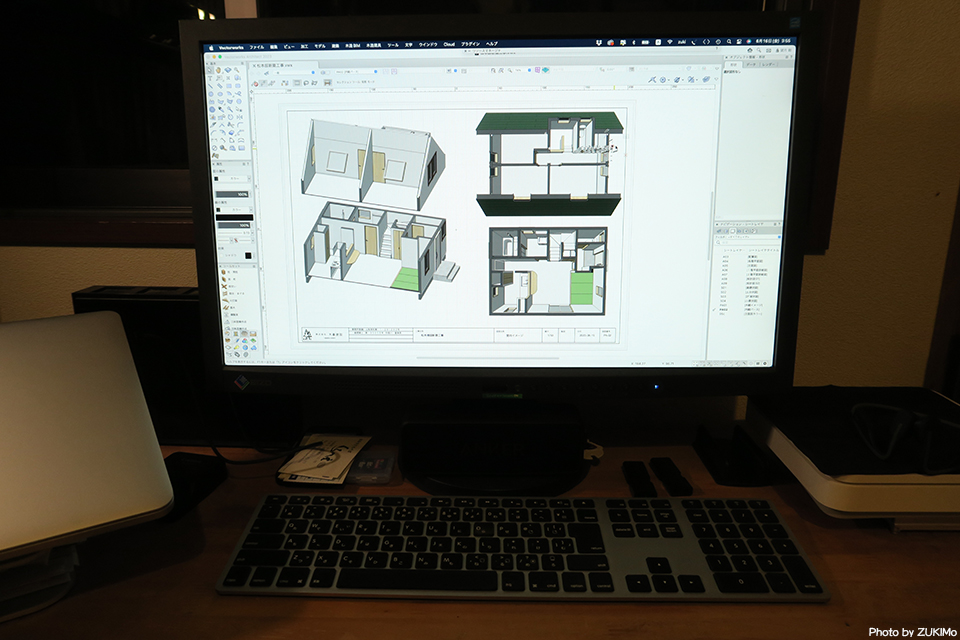Open the モデル menu
Screen dimensions: 960x640
[320, 46]
